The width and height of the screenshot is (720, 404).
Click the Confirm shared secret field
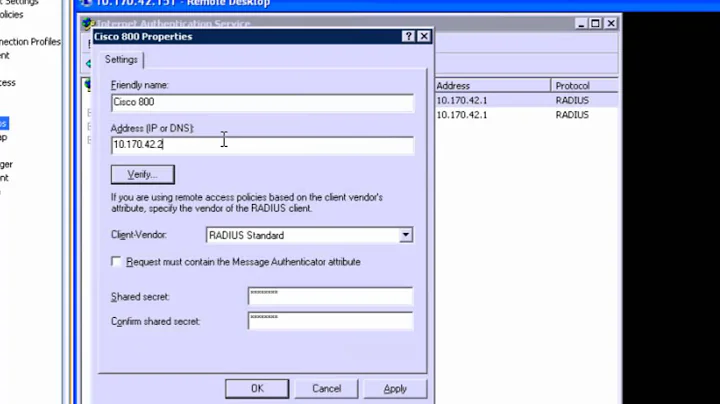click(330, 321)
